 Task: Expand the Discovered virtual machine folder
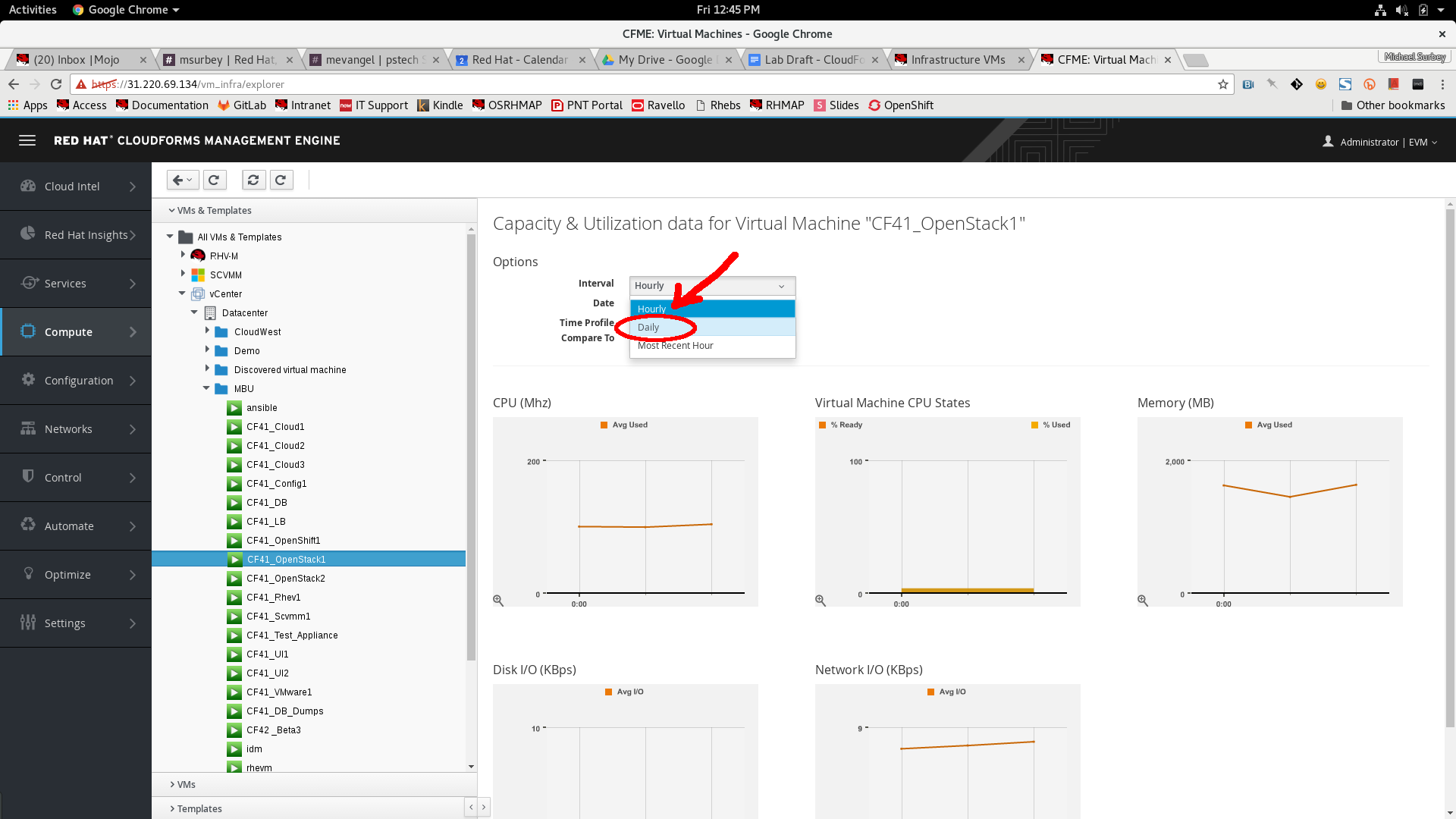pyautogui.click(x=207, y=369)
